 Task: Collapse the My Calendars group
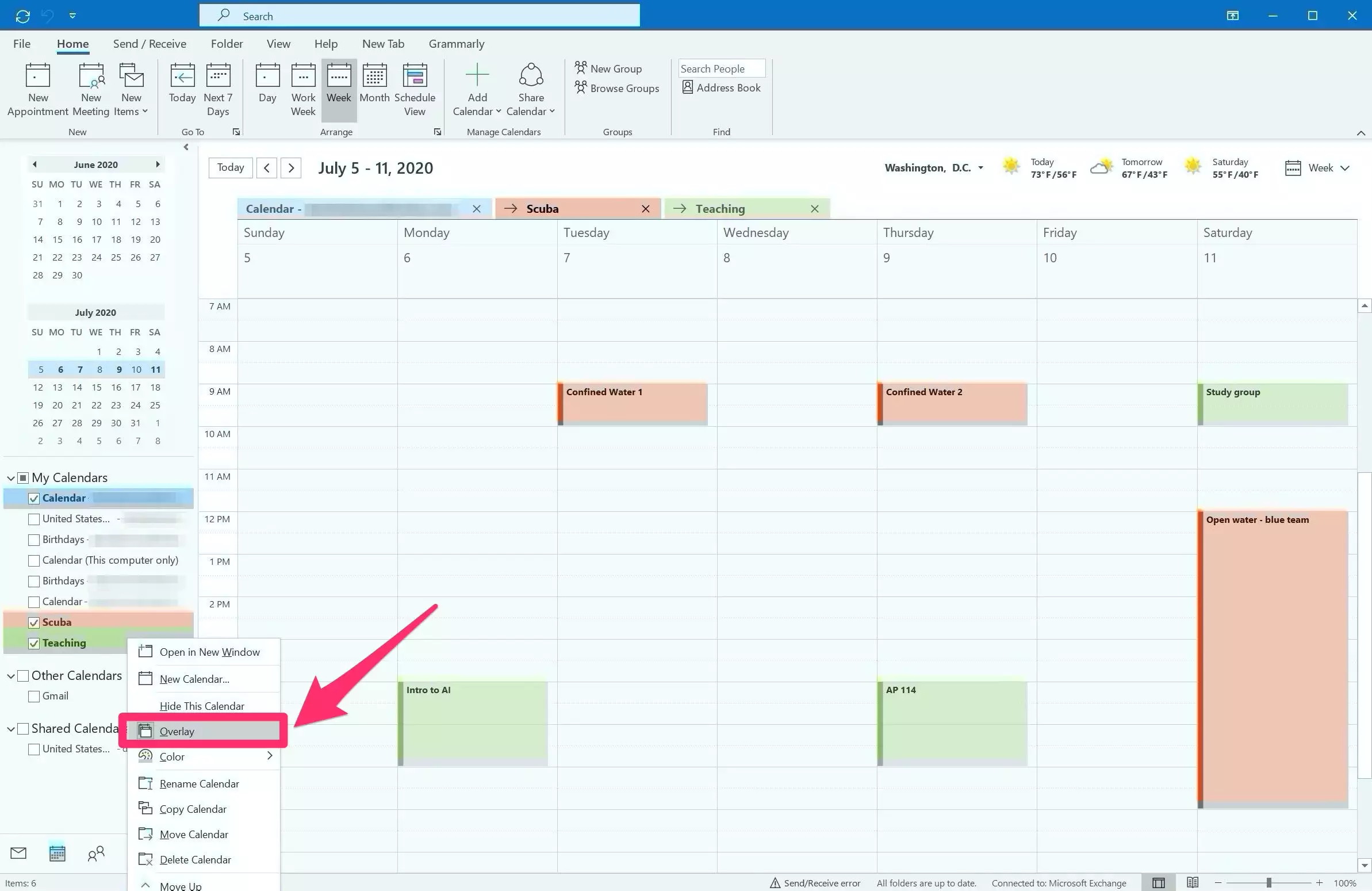point(10,478)
